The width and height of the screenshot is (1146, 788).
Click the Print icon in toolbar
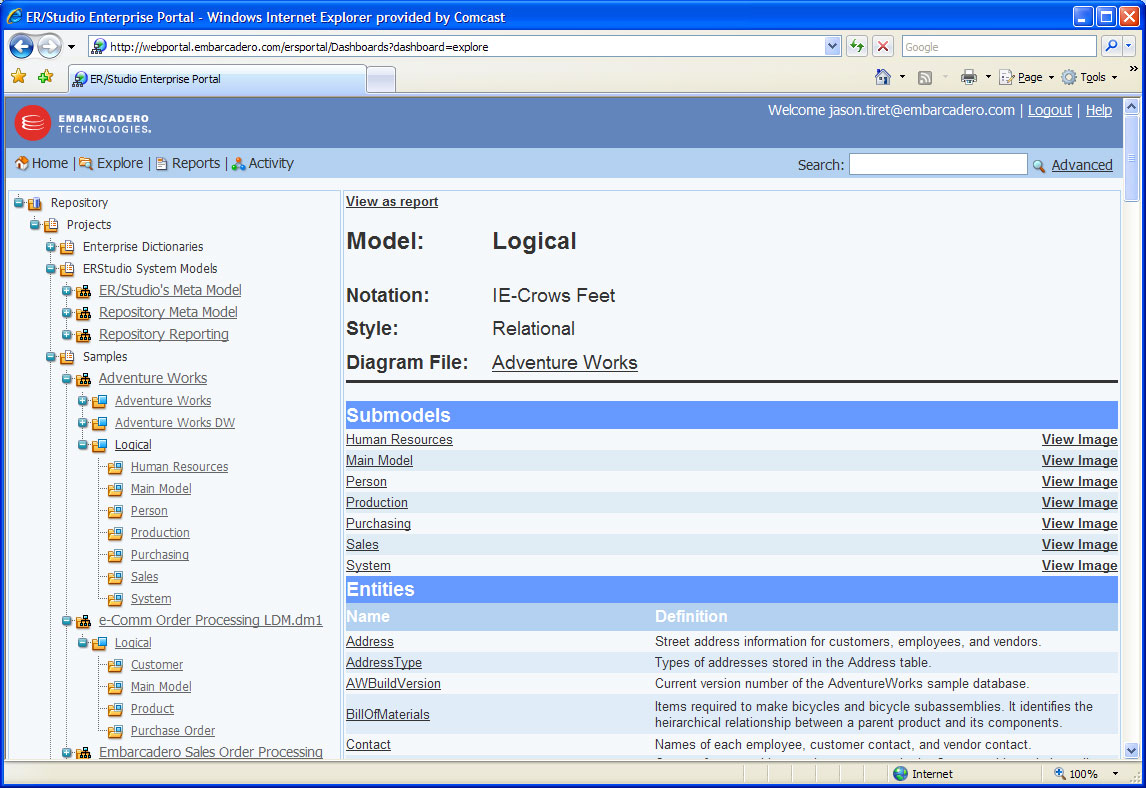tap(969, 77)
